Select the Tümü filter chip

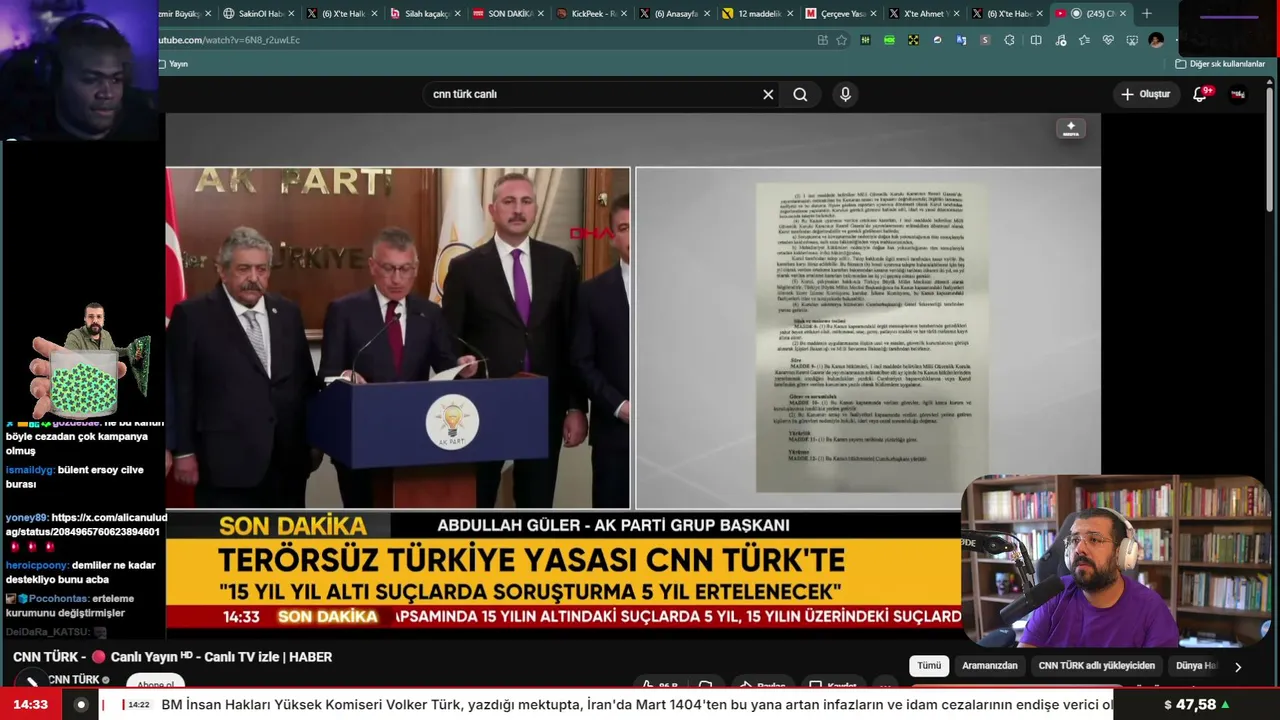point(929,666)
